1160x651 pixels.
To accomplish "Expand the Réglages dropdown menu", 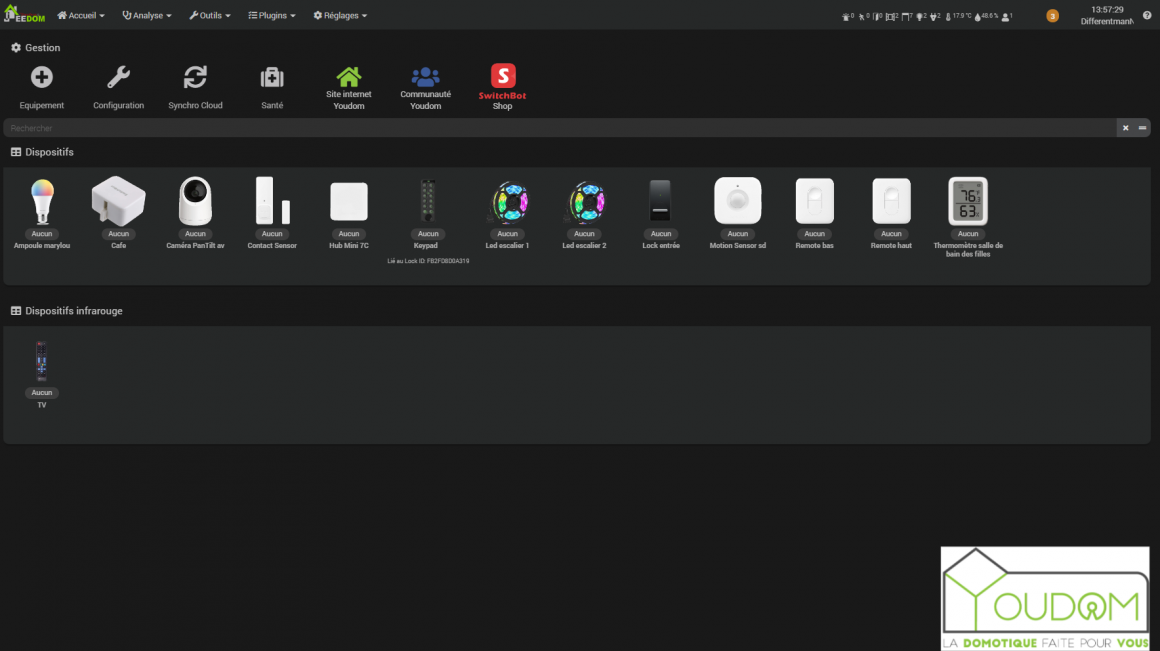I will point(340,16).
